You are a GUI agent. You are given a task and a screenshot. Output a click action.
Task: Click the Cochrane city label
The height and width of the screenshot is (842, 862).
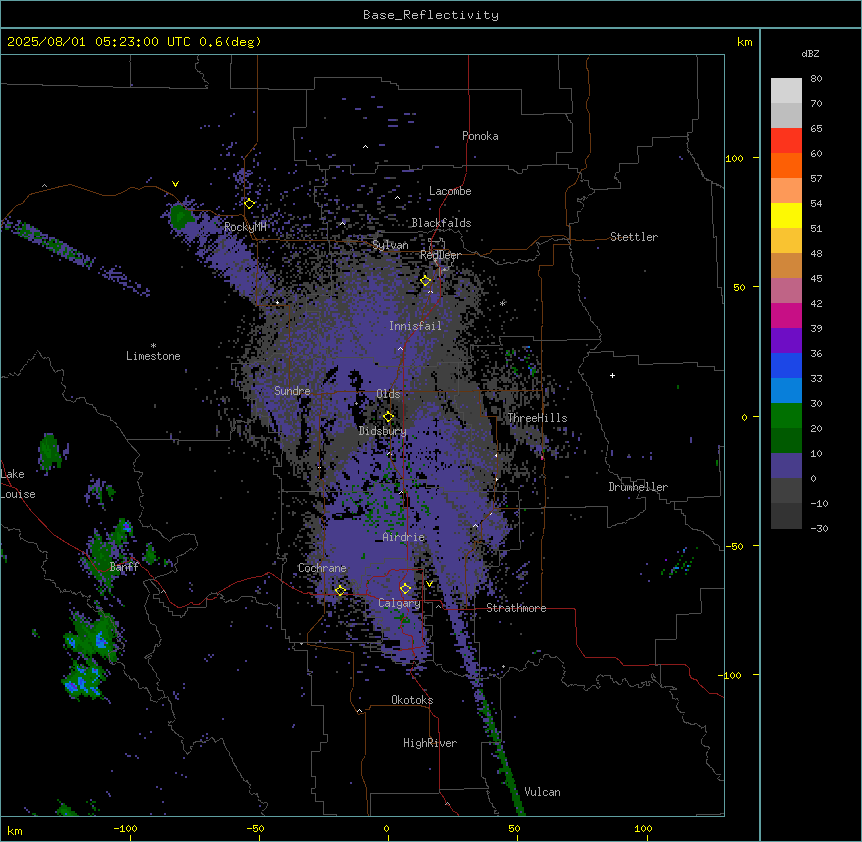(x=322, y=568)
